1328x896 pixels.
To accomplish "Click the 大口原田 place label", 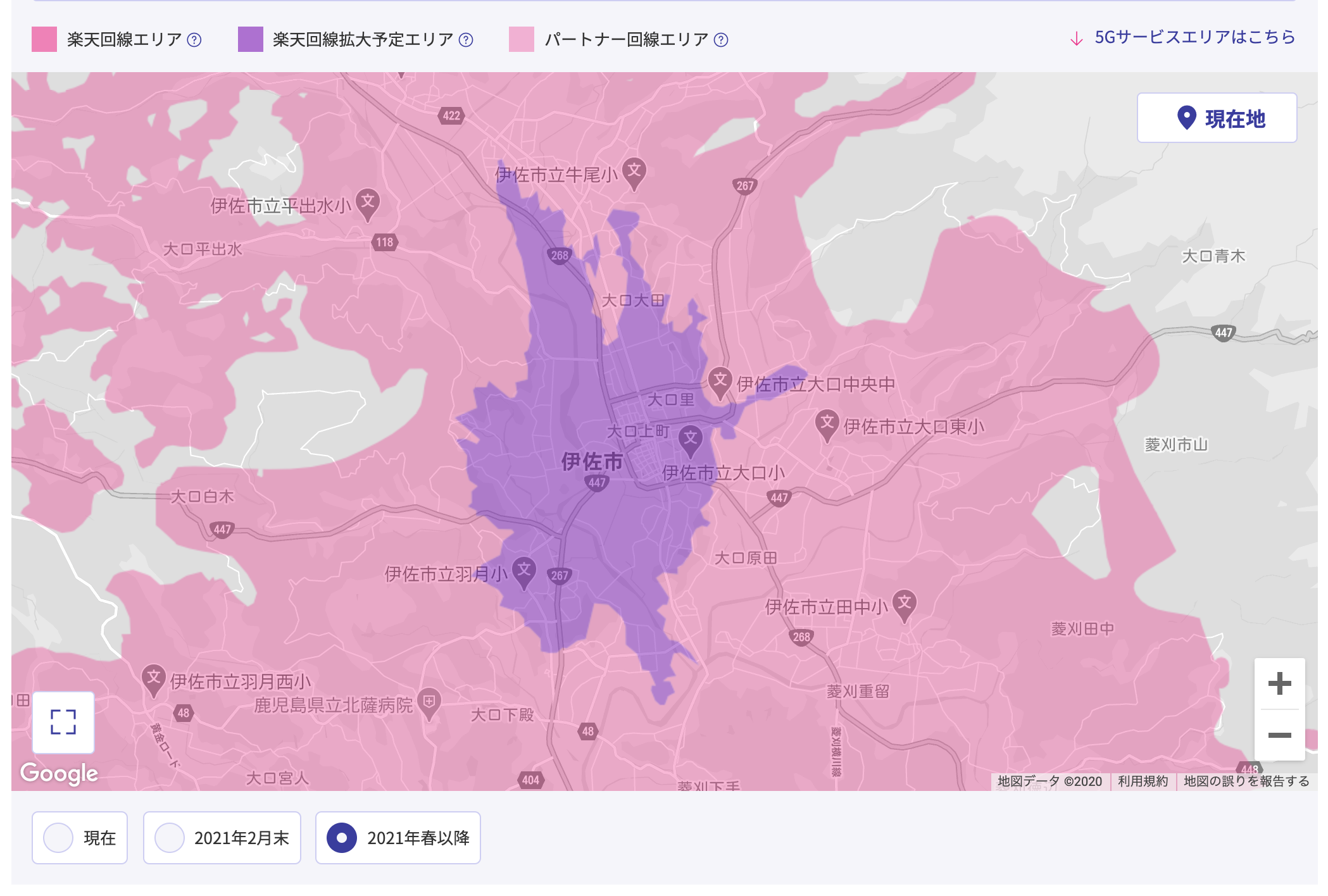I will (x=746, y=558).
